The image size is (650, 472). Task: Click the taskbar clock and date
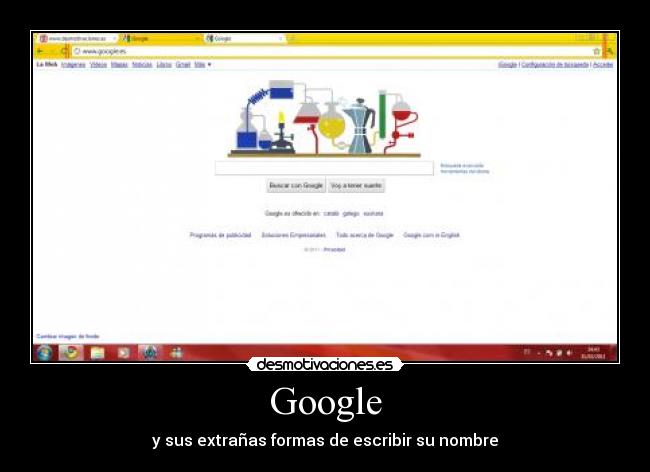pyautogui.click(x=593, y=353)
